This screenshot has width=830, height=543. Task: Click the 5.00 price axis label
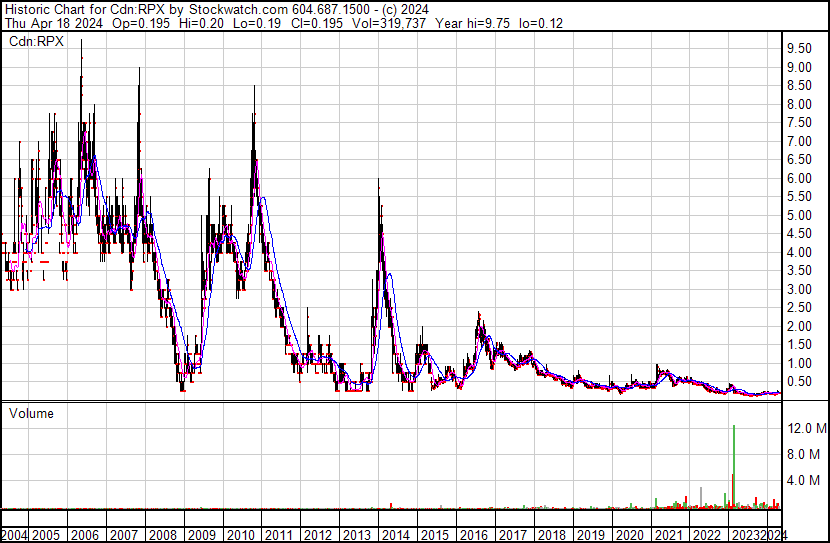798,215
